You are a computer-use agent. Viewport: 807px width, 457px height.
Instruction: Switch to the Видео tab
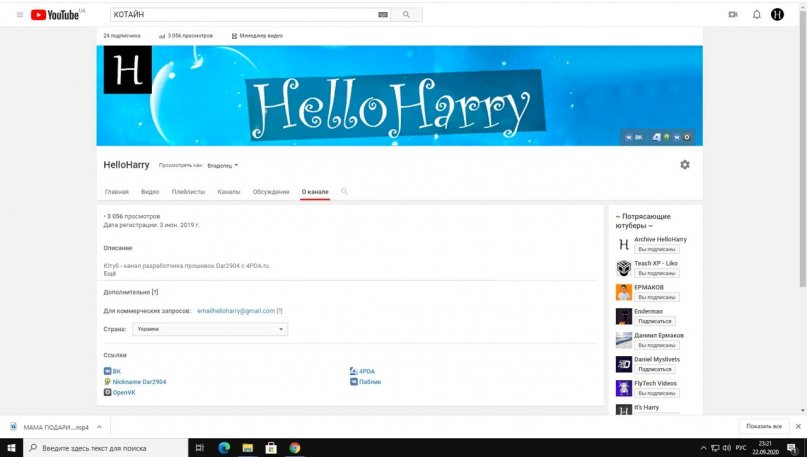pos(150,192)
